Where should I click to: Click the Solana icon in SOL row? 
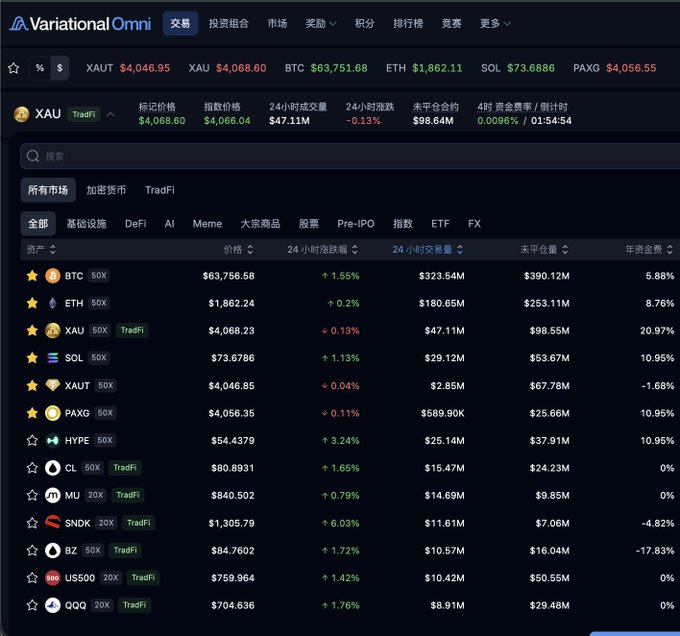click(52, 358)
